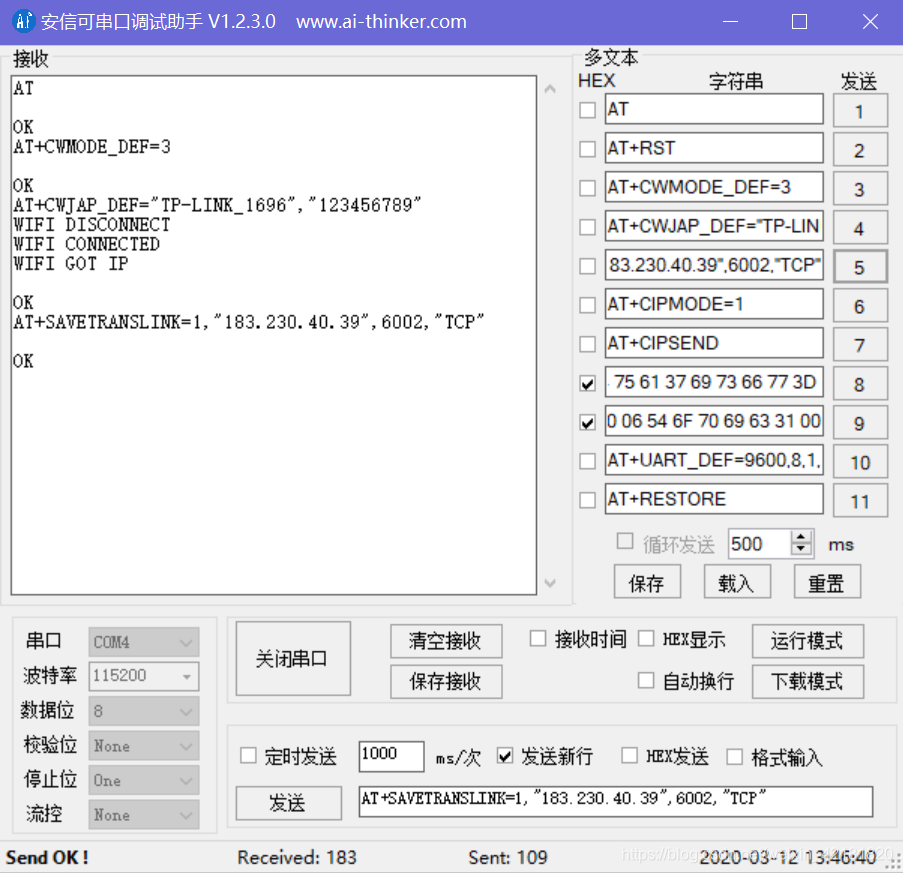Image resolution: width=903 pixels, height=873 pixels.
Task: Enable HEX显示 checkbox
Action: pos(646,639)
